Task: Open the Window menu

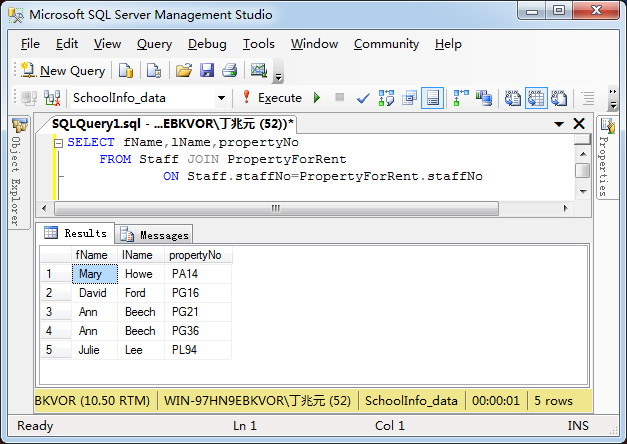Action: [314, 44]
